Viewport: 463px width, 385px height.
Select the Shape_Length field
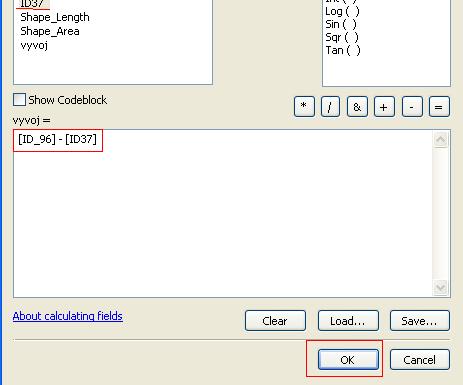[x=55, y=17]
